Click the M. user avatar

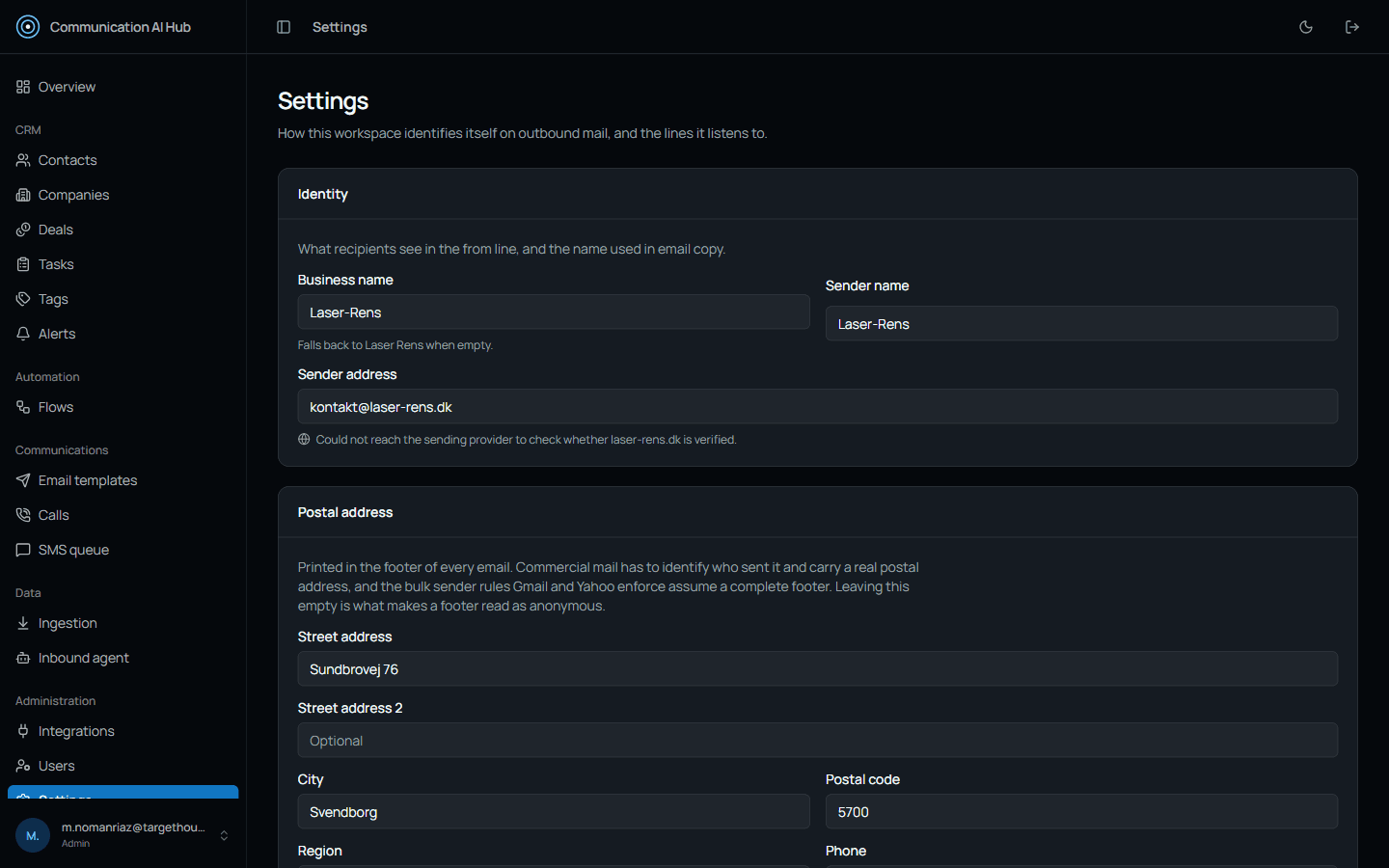(33, 835)
